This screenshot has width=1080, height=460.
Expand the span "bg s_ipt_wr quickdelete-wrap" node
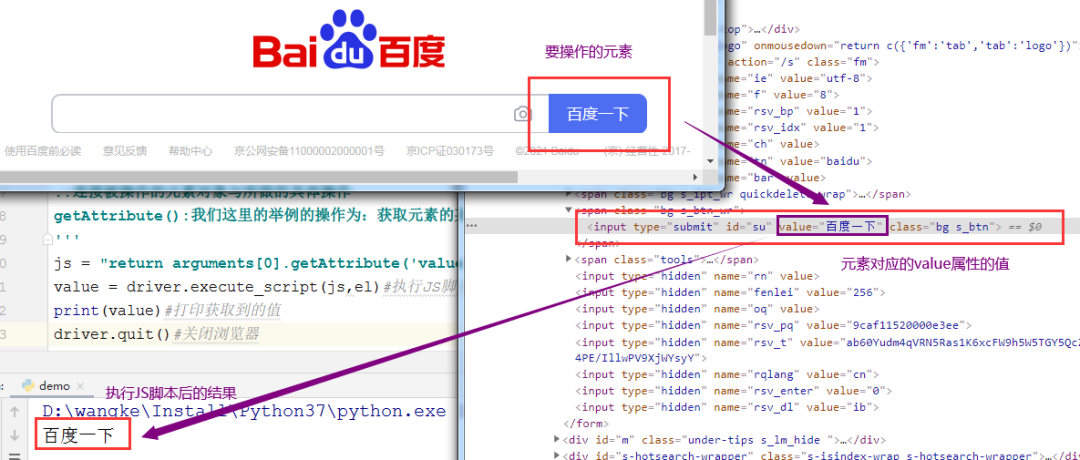pos(569,194)
